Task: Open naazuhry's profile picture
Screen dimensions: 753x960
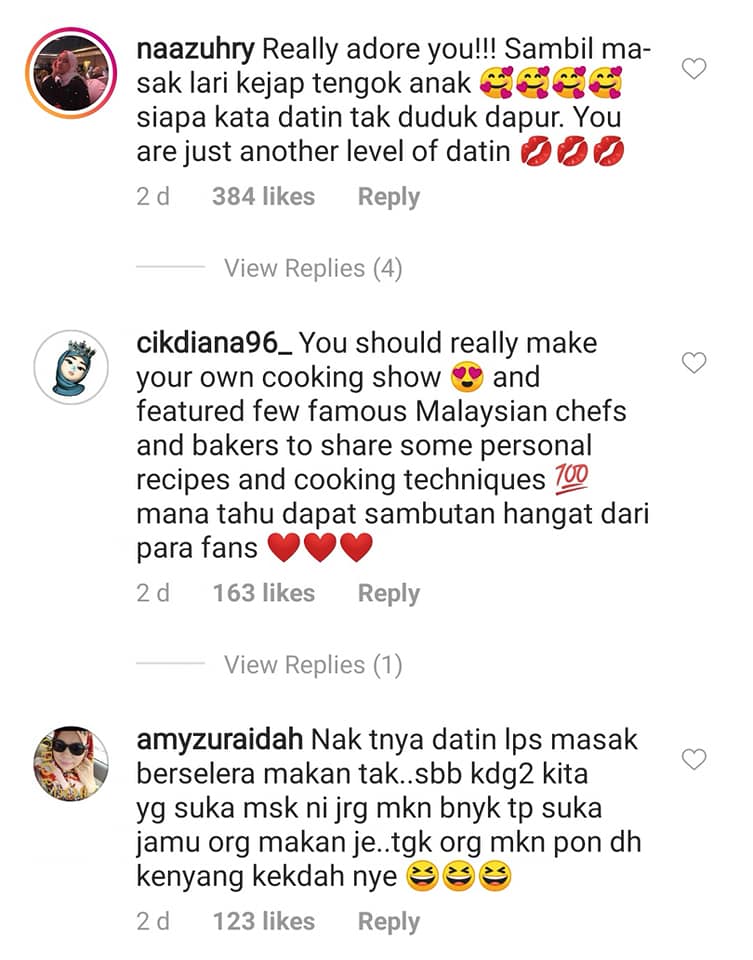Action: pyautogui.click(x=71, y=73)
